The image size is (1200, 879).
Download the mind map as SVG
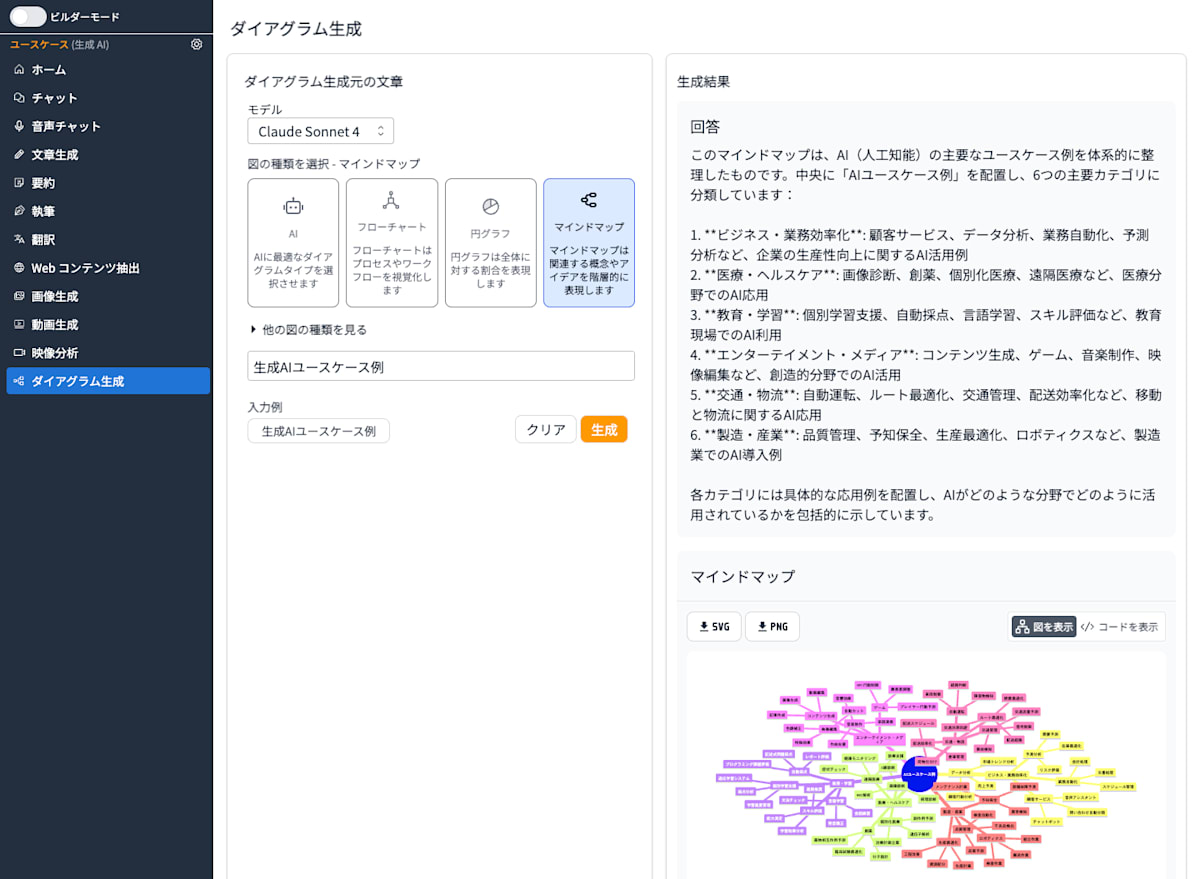pos(714,627)
